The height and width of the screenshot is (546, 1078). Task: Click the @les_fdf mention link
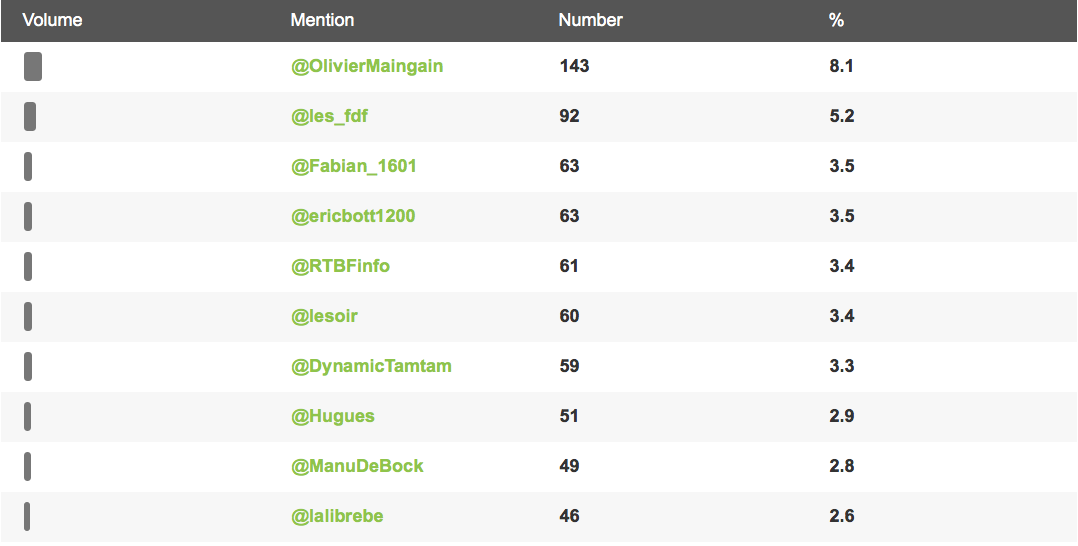[x=329, y=116]
